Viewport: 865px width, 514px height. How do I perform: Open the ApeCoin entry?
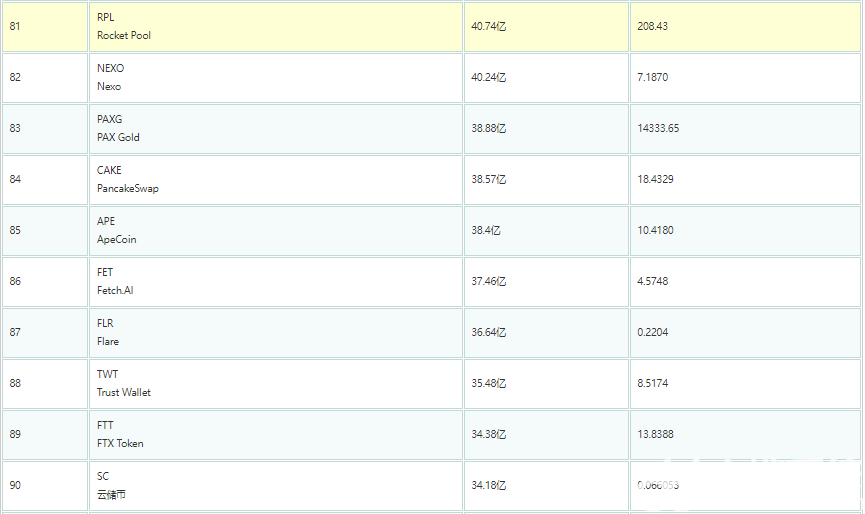pyautogui.click(x=116, y=239)
